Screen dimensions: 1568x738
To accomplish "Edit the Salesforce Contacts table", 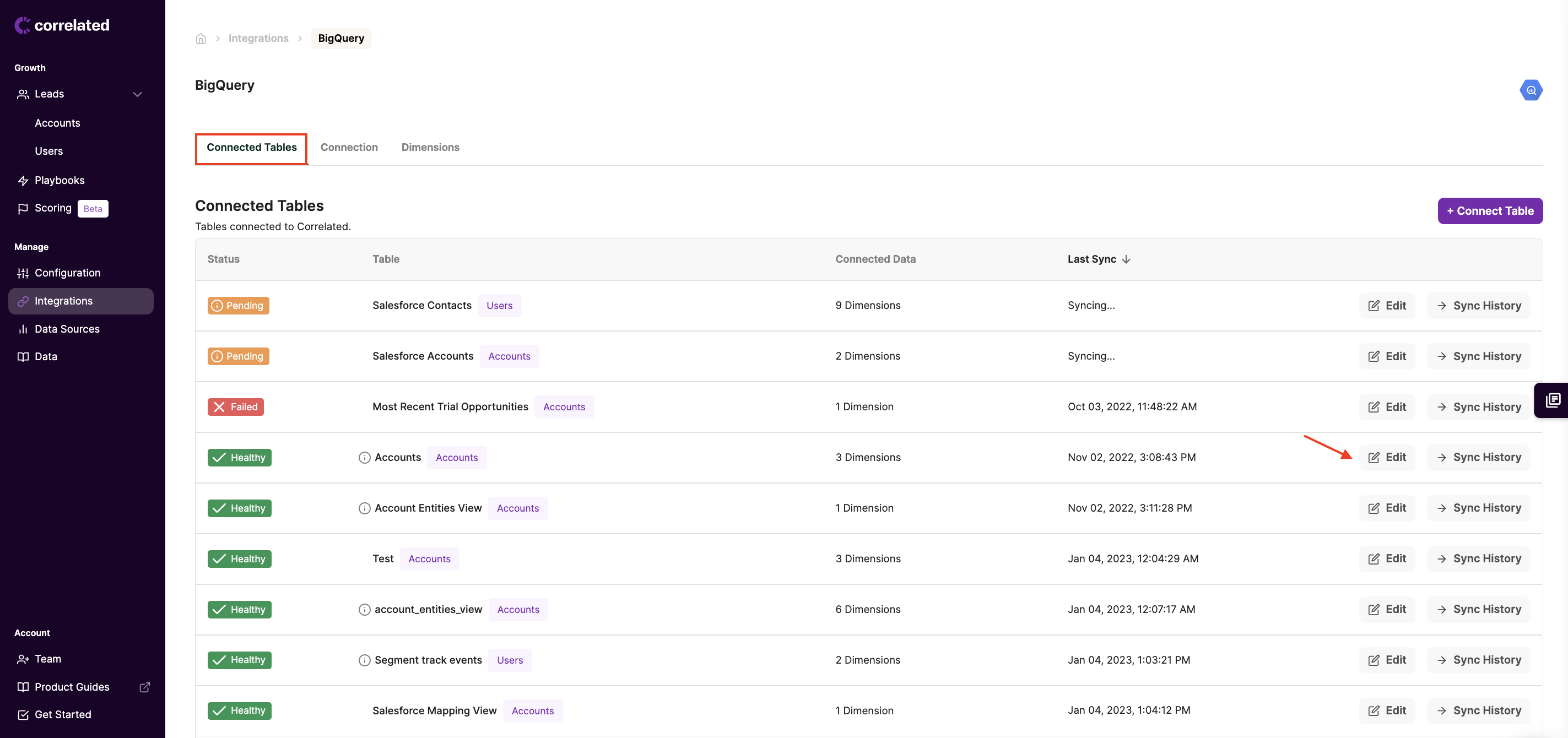I will point(1387,306).
